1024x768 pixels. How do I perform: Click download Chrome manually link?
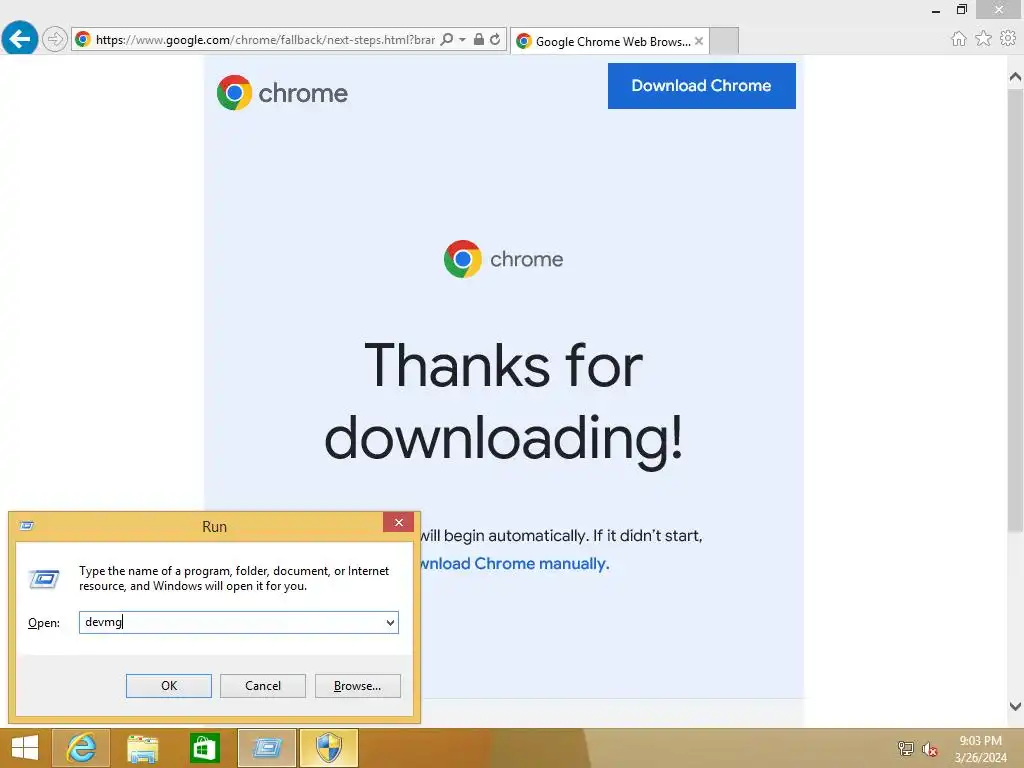tap(514, 564)
